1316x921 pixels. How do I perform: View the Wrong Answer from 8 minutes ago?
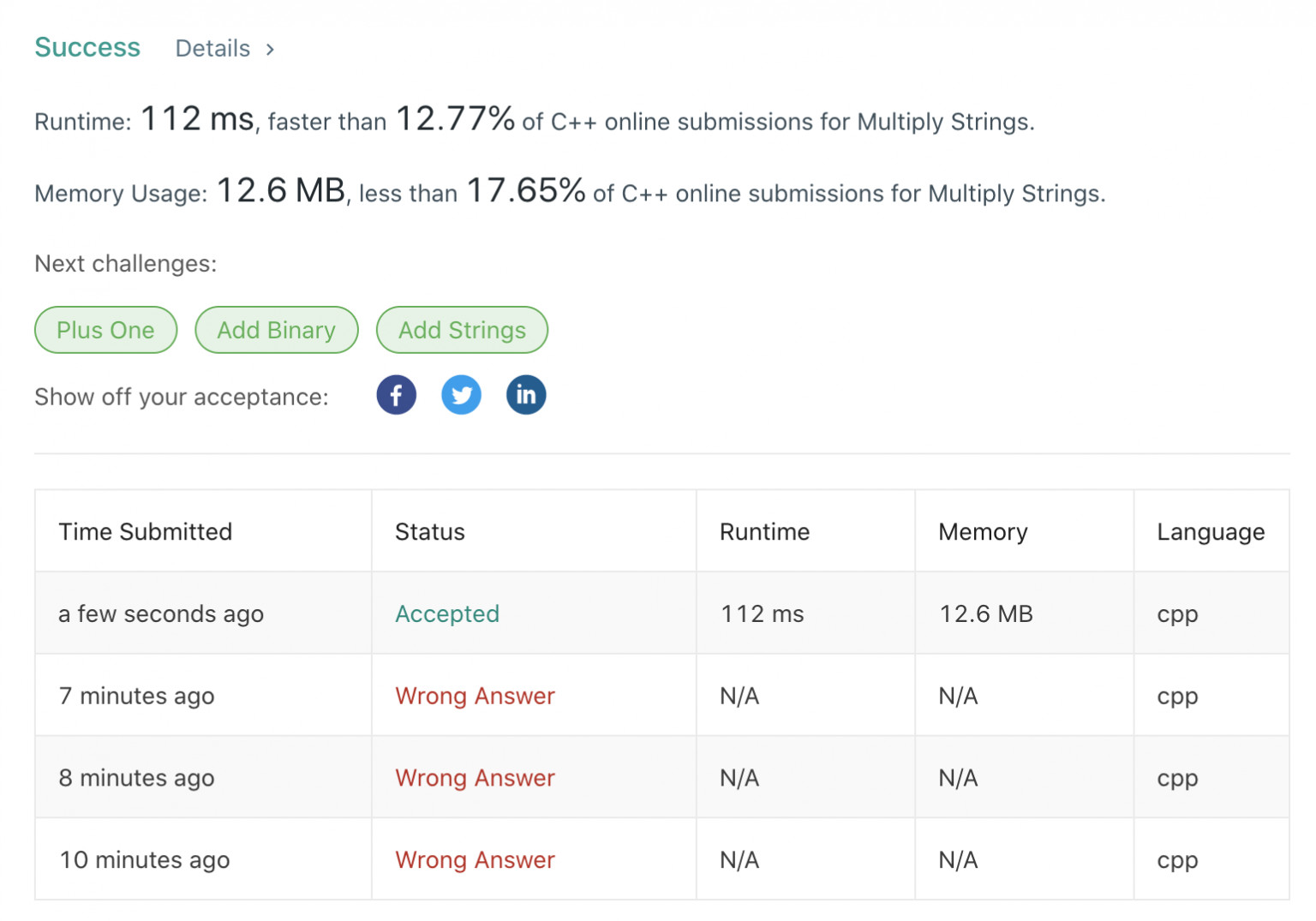475,778
